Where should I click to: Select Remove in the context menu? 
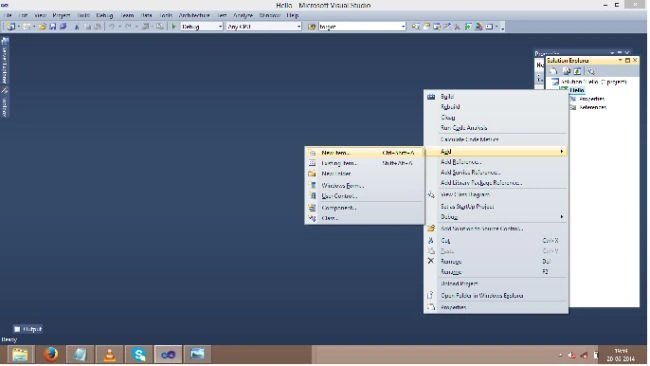click(496, 262)
